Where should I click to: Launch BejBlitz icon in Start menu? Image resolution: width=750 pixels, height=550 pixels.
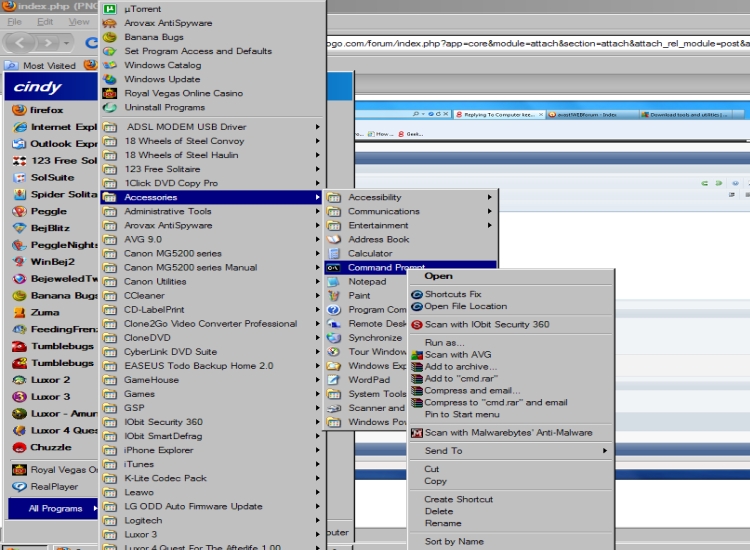point(19,228)
